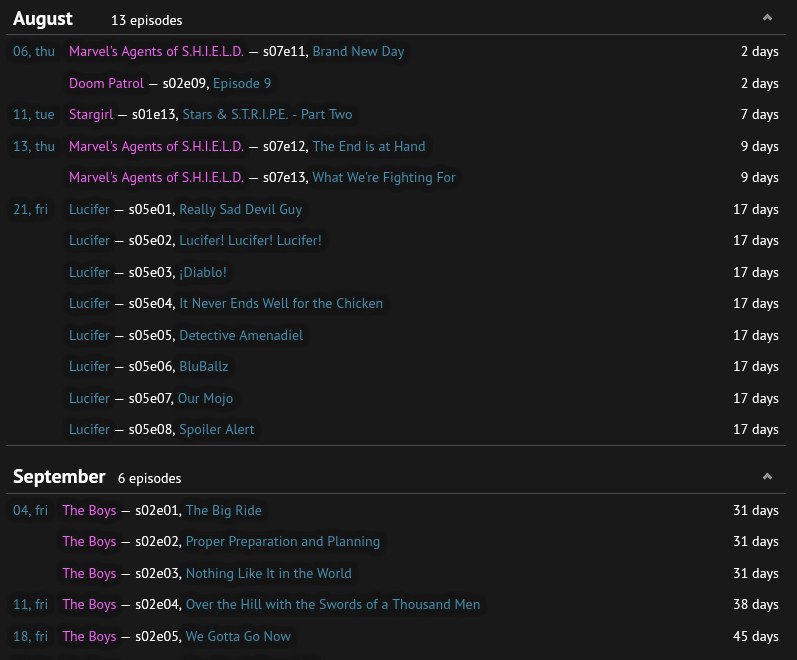Click the August month heading
Viewport: 797px width, 660px height.
point(43,19)
